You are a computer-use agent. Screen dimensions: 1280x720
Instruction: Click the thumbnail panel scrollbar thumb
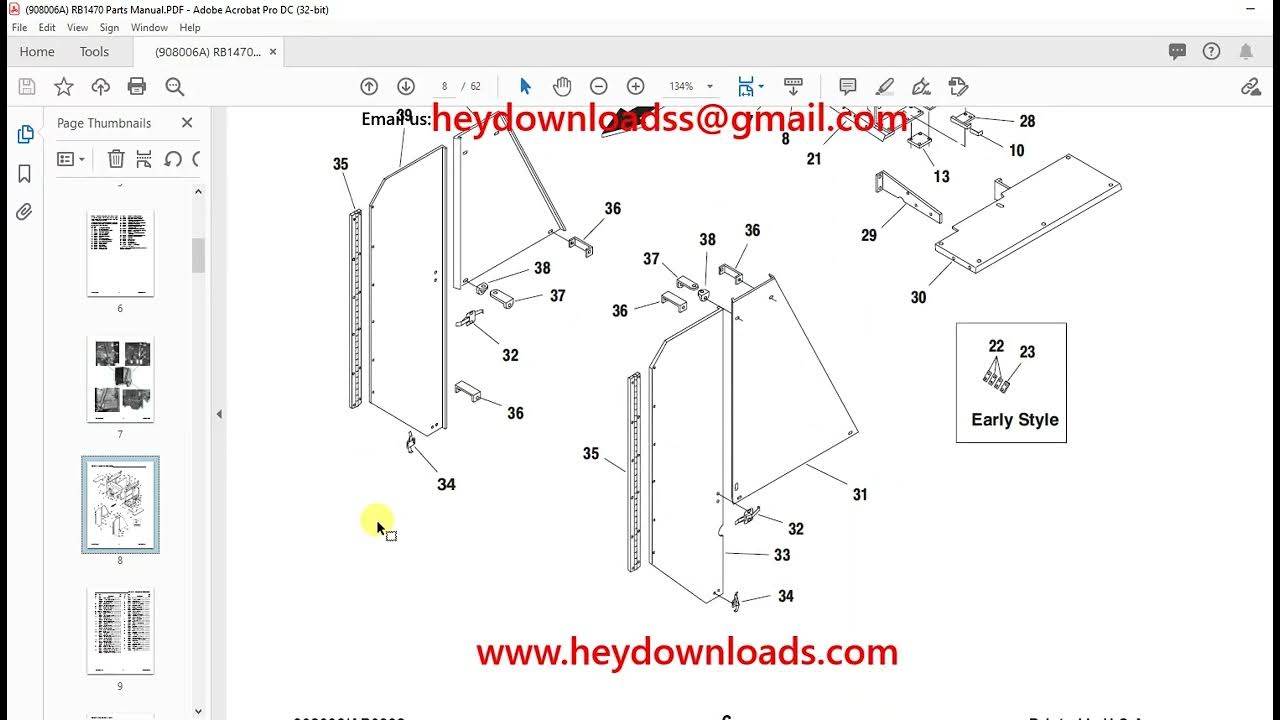(x=198, y=255)
